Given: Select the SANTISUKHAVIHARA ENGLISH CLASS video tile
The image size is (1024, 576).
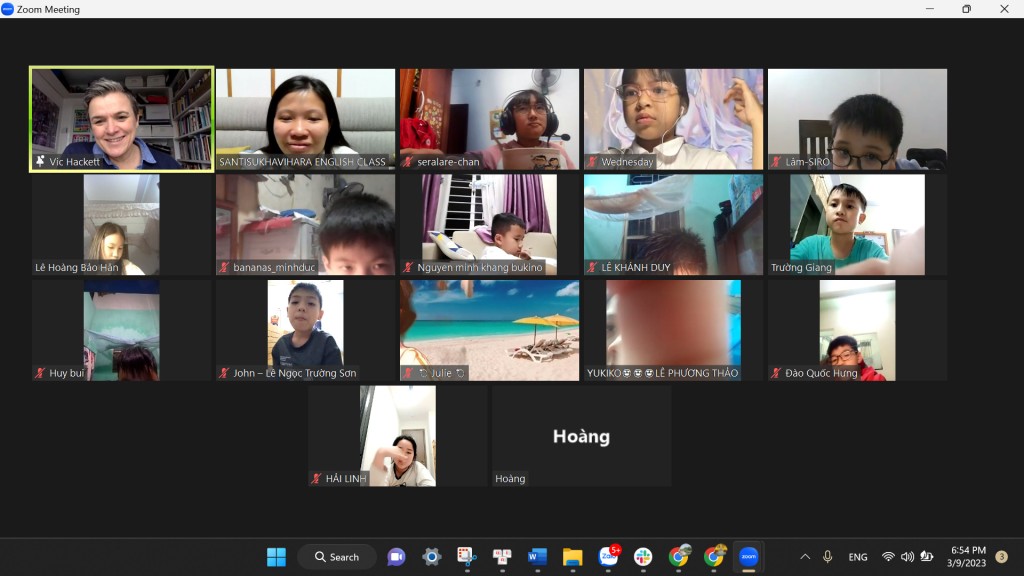Looking at the screenshot, I should point(305,119).
